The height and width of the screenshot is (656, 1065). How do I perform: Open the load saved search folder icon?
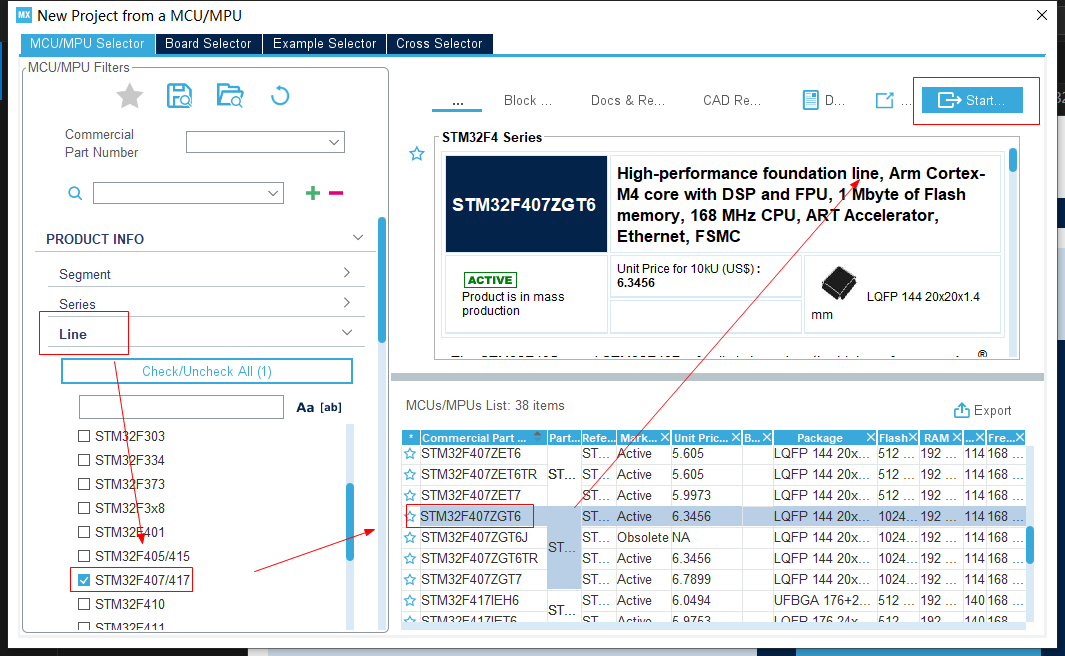pyautogui.click(x=230, y=96)
